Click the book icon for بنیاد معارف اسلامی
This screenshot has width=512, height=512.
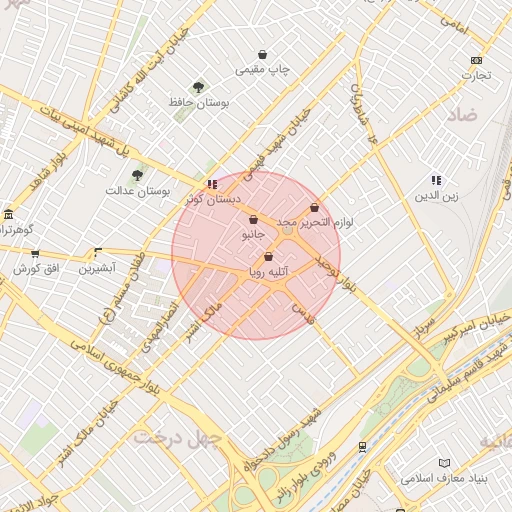point(444,463)
